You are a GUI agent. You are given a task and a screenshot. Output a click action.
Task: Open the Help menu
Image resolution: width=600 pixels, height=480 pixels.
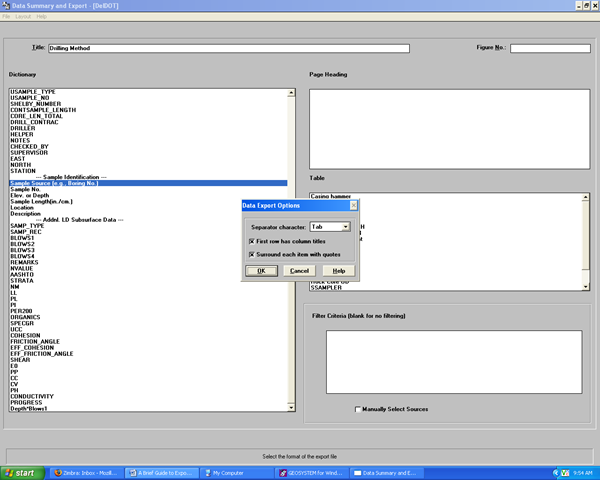41,16
